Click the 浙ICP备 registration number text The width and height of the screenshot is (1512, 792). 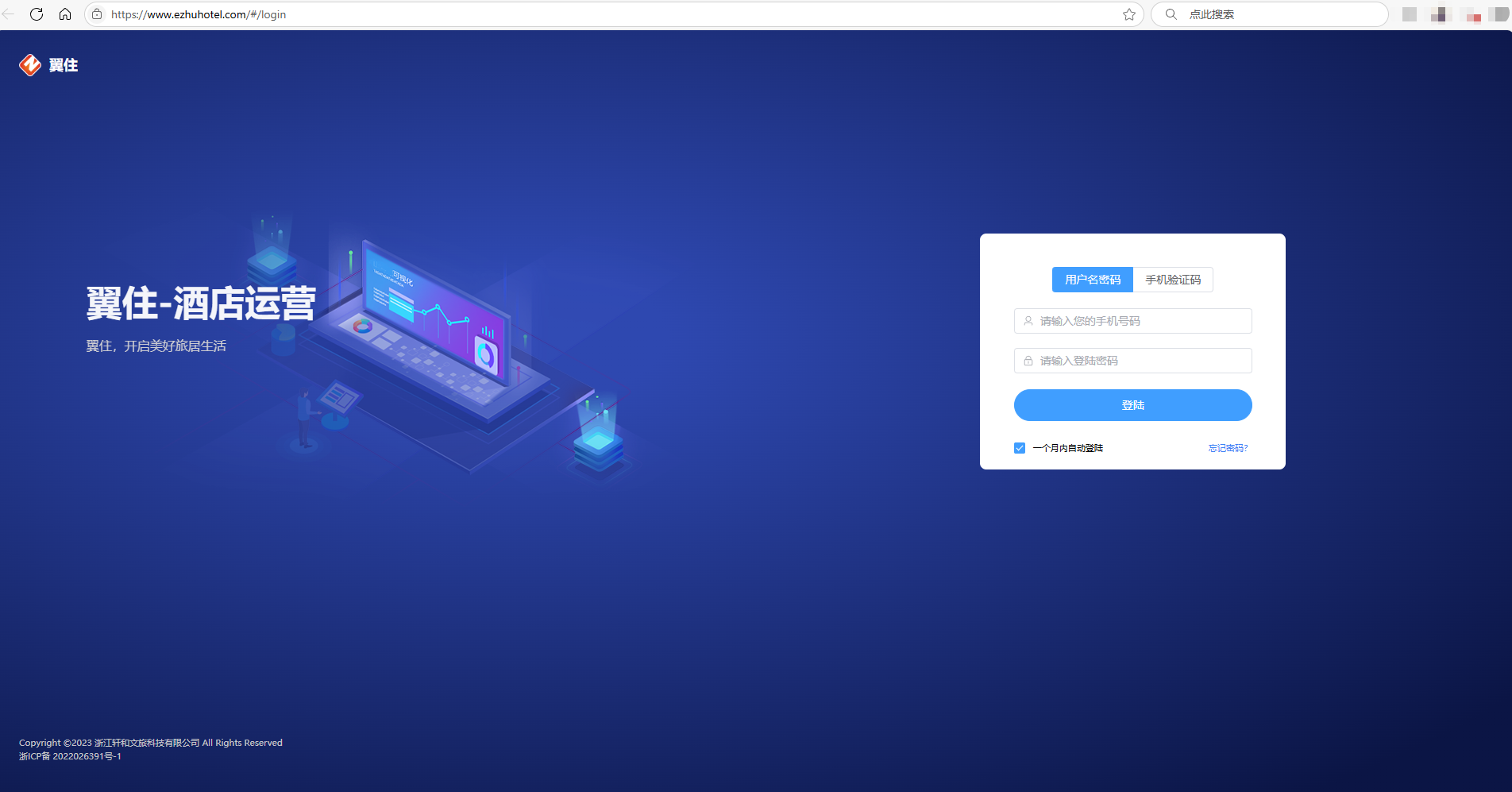click(x=70, y=756)
